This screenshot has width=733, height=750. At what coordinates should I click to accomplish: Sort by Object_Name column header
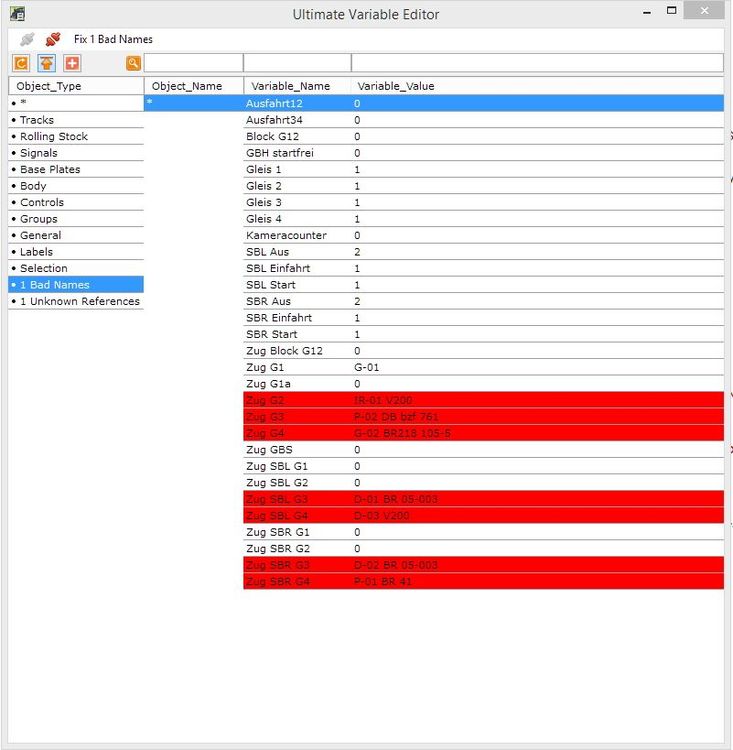click(194, 86)
